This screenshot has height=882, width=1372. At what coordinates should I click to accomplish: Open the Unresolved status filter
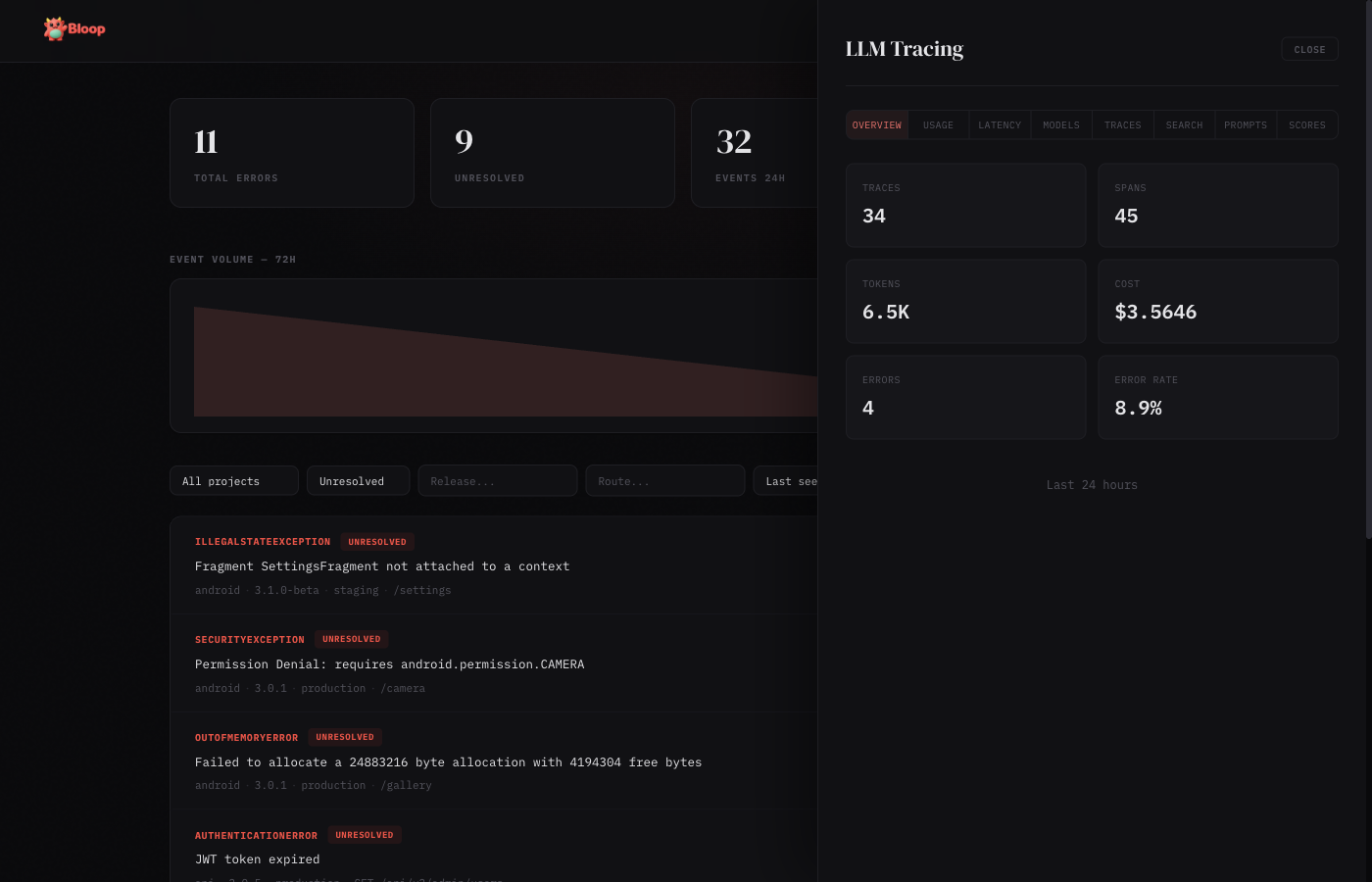pyautogui.click(x=358, y=480)
